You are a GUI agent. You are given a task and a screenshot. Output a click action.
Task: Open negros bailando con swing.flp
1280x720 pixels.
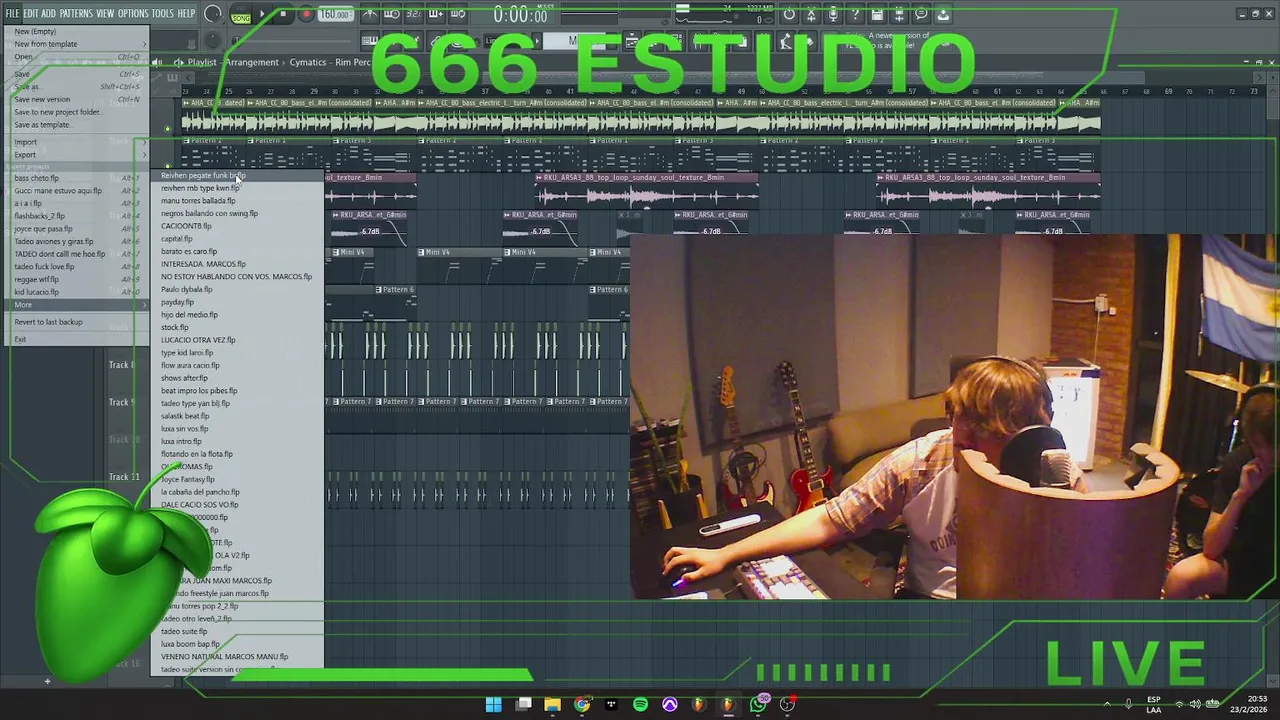coord(237,213)
